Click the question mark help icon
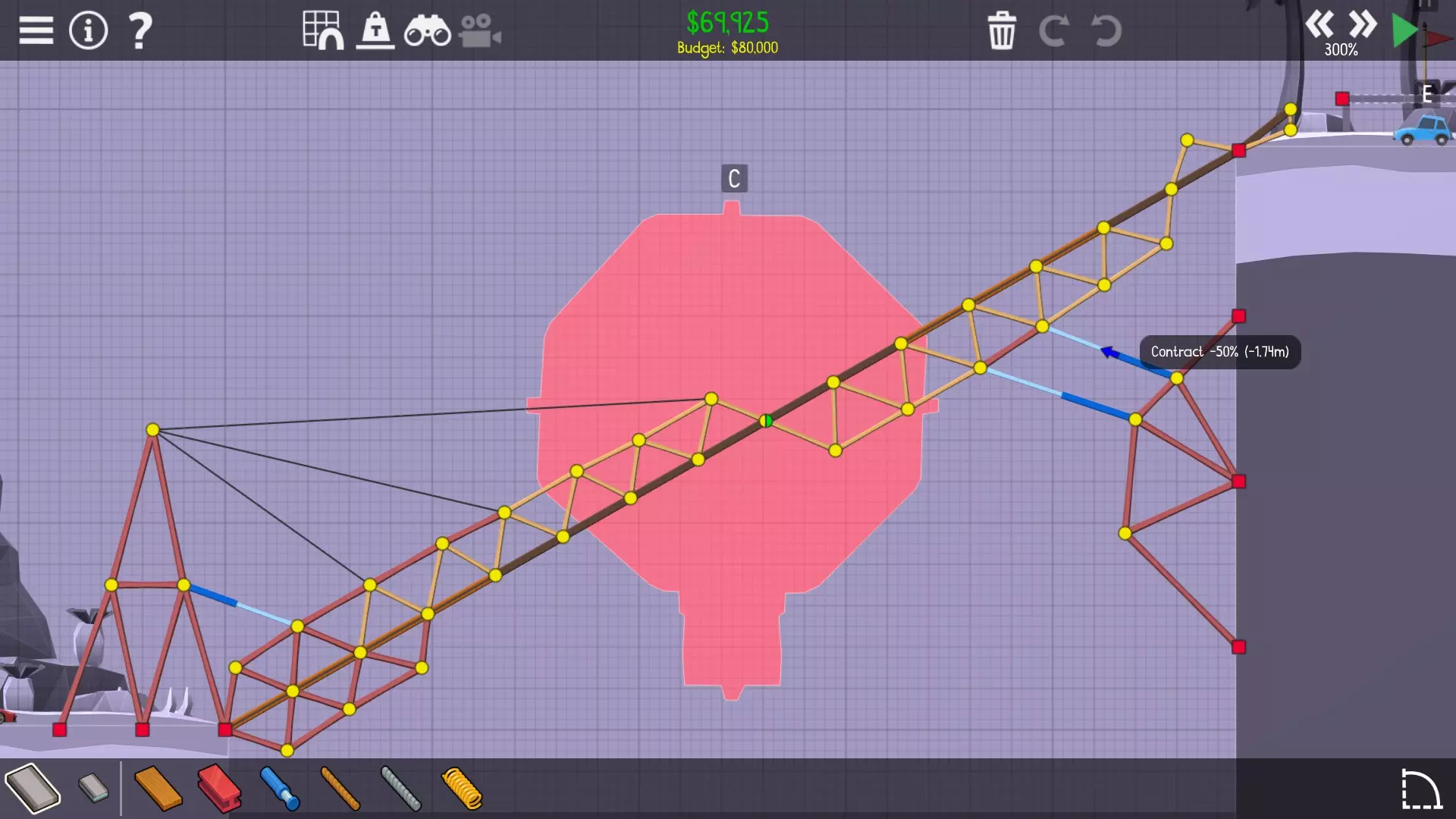Viewport: 1456px width, 819px height. pos(140,31)
